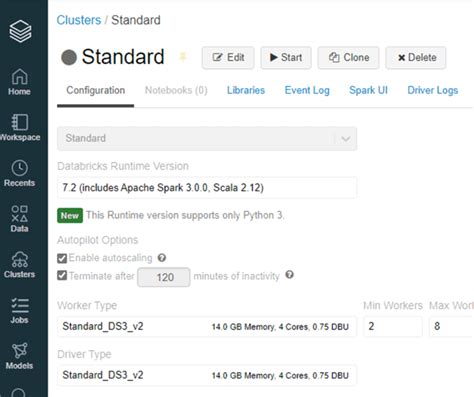
Task: Clone the Standard cluster
Action: (348, 58)
